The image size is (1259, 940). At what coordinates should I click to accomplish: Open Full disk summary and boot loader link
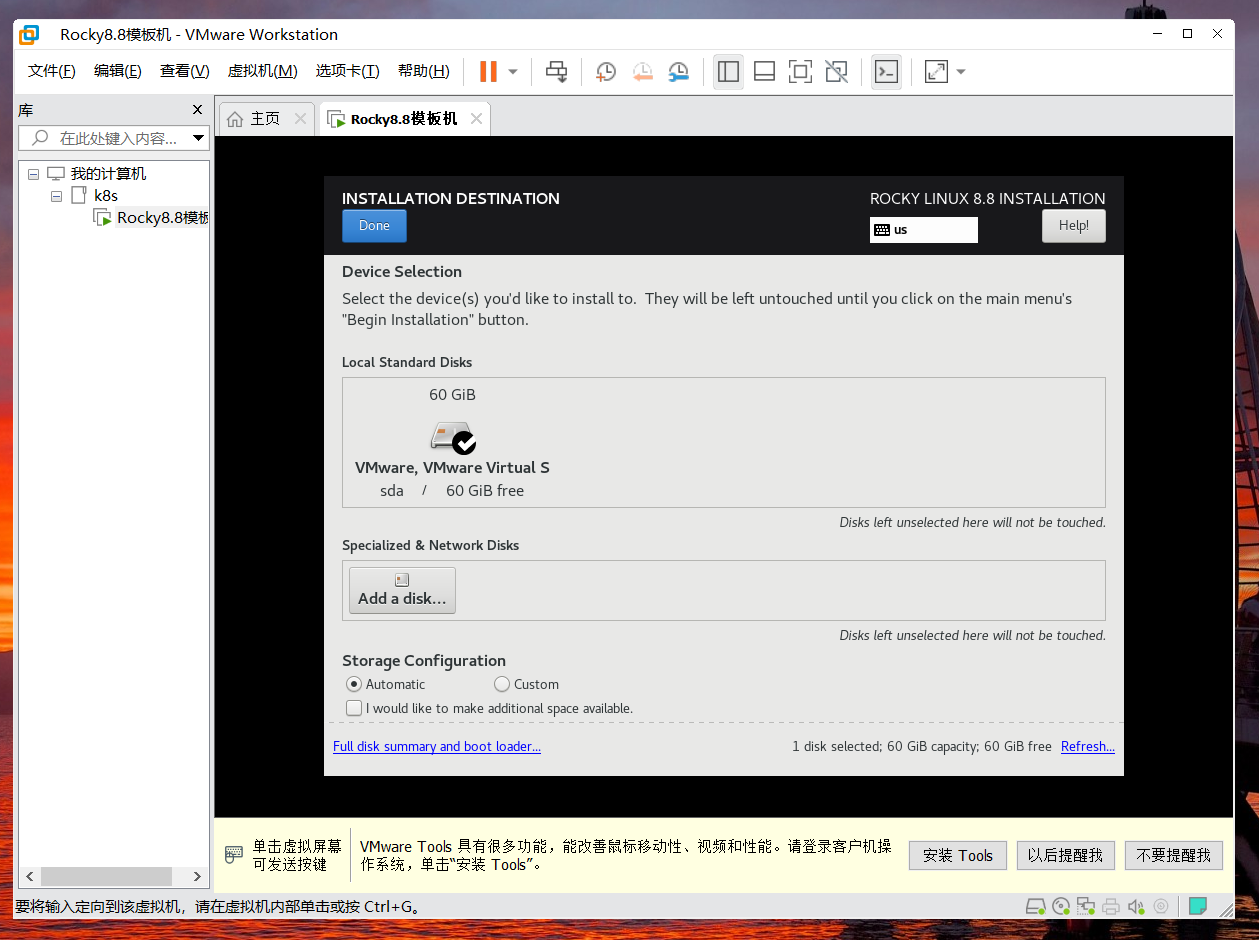(437, 747)
